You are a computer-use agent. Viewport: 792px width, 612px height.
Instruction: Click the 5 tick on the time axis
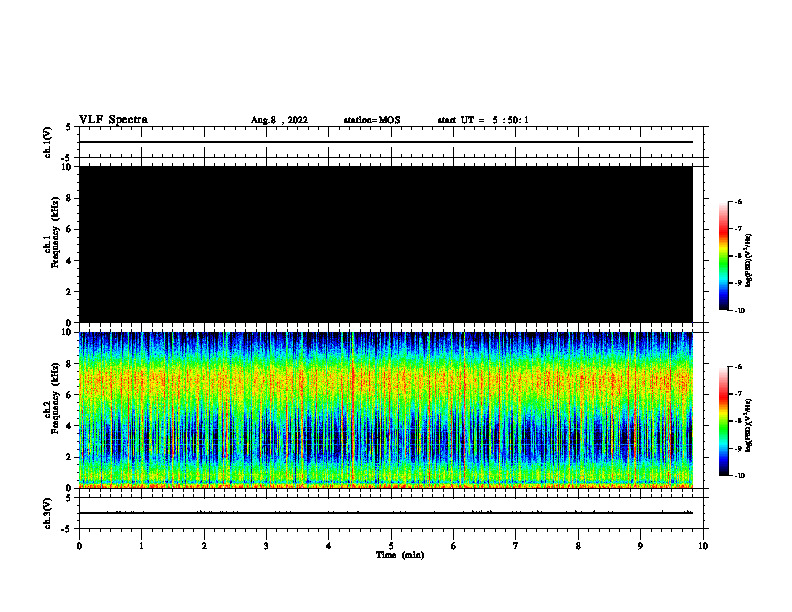[391, 546]
